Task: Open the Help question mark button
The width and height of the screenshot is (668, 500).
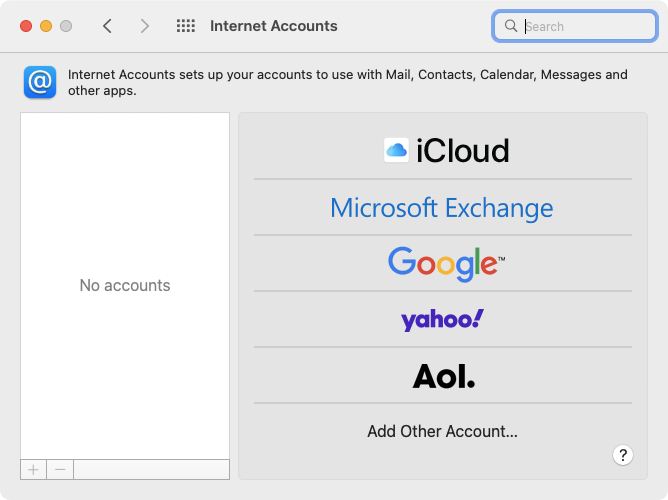Action: point(623,455)
